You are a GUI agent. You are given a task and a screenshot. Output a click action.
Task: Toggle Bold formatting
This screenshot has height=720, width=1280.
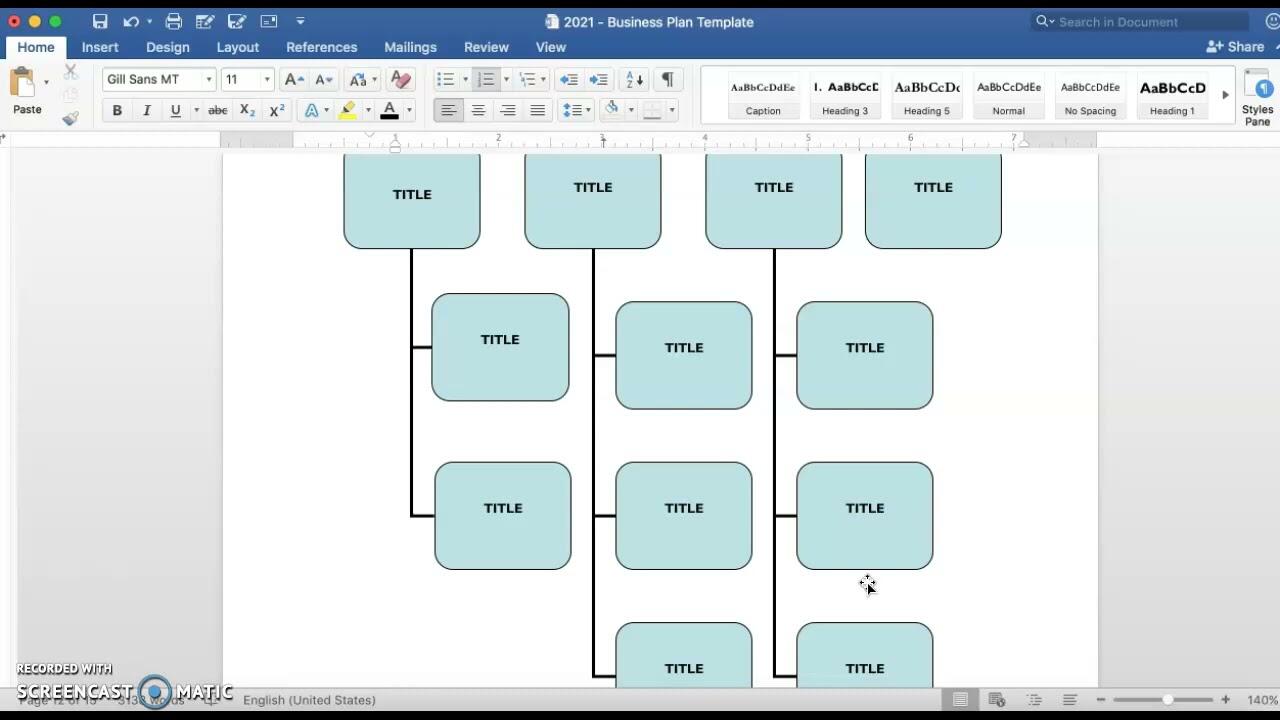[117, 110]
